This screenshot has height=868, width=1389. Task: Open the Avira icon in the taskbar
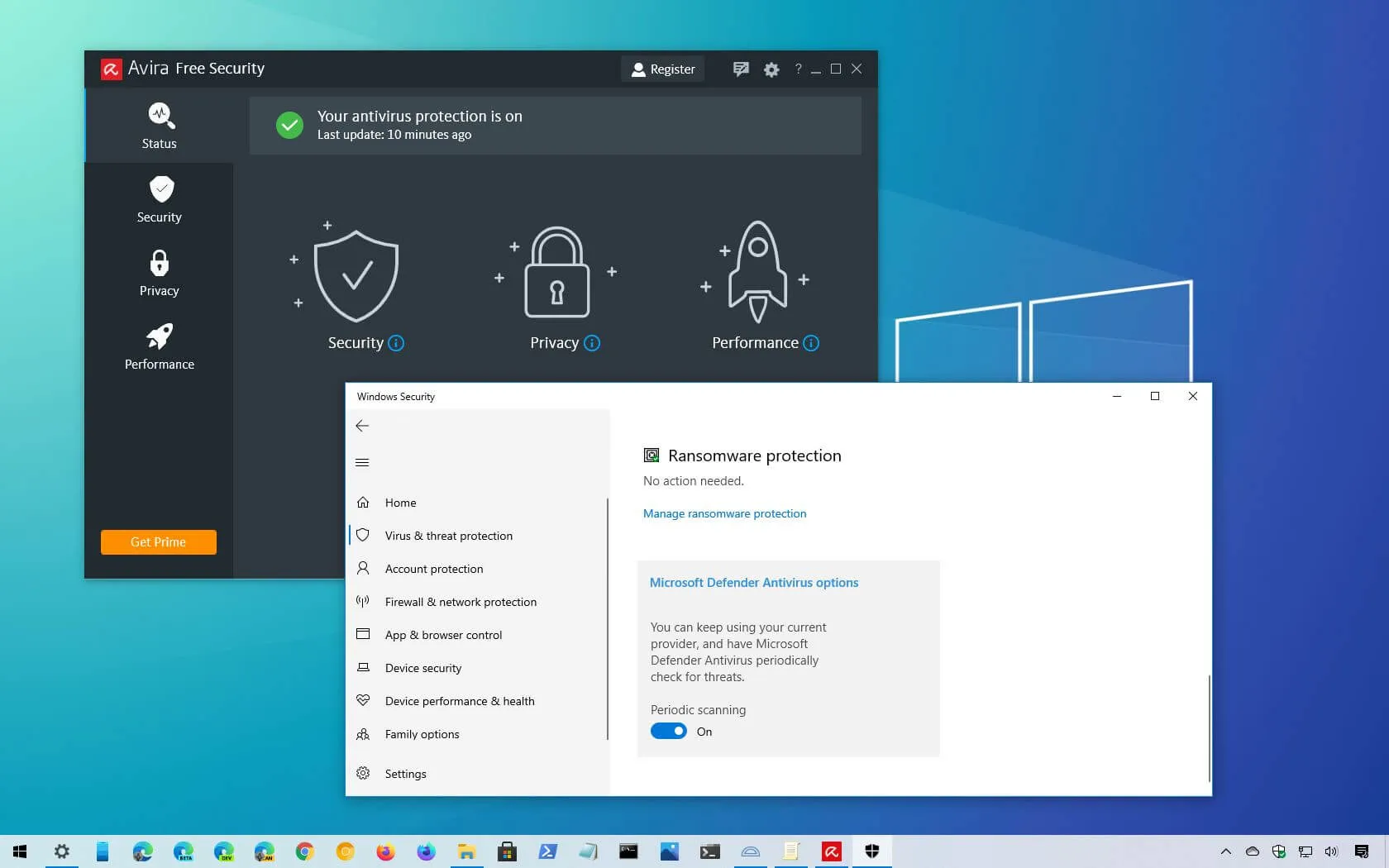pyautogui.click(x=831, y=851)
